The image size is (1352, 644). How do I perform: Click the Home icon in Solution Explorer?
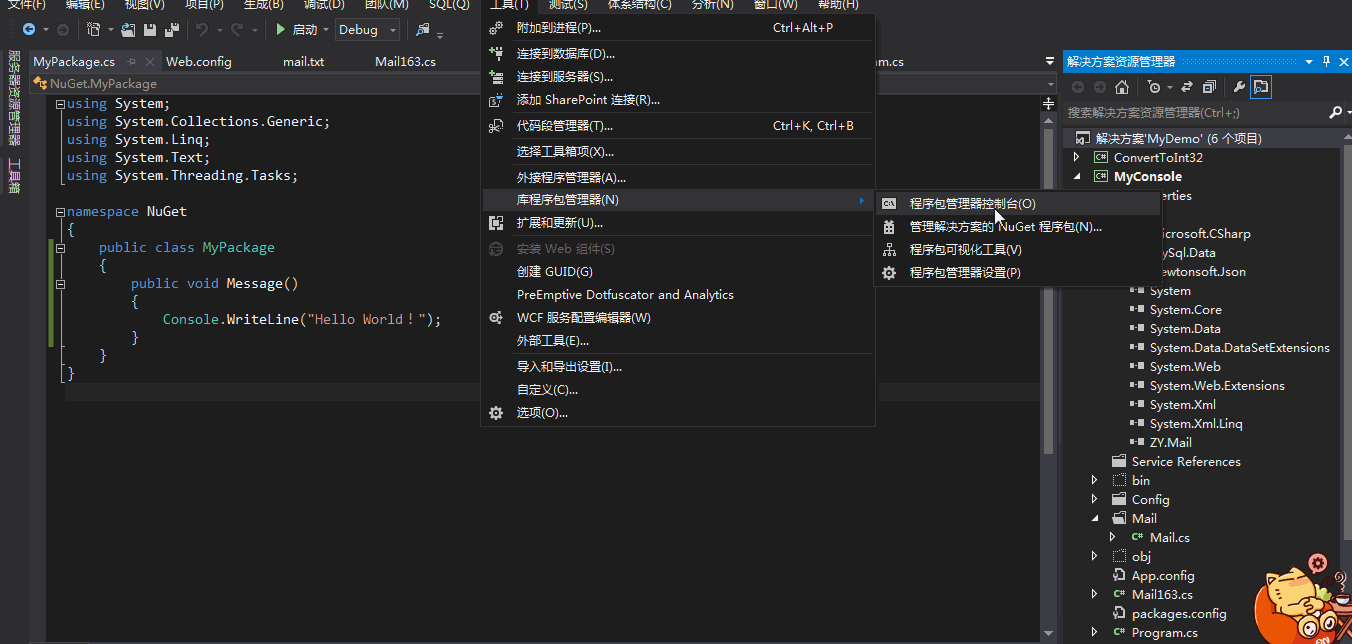pos(1122,87)
